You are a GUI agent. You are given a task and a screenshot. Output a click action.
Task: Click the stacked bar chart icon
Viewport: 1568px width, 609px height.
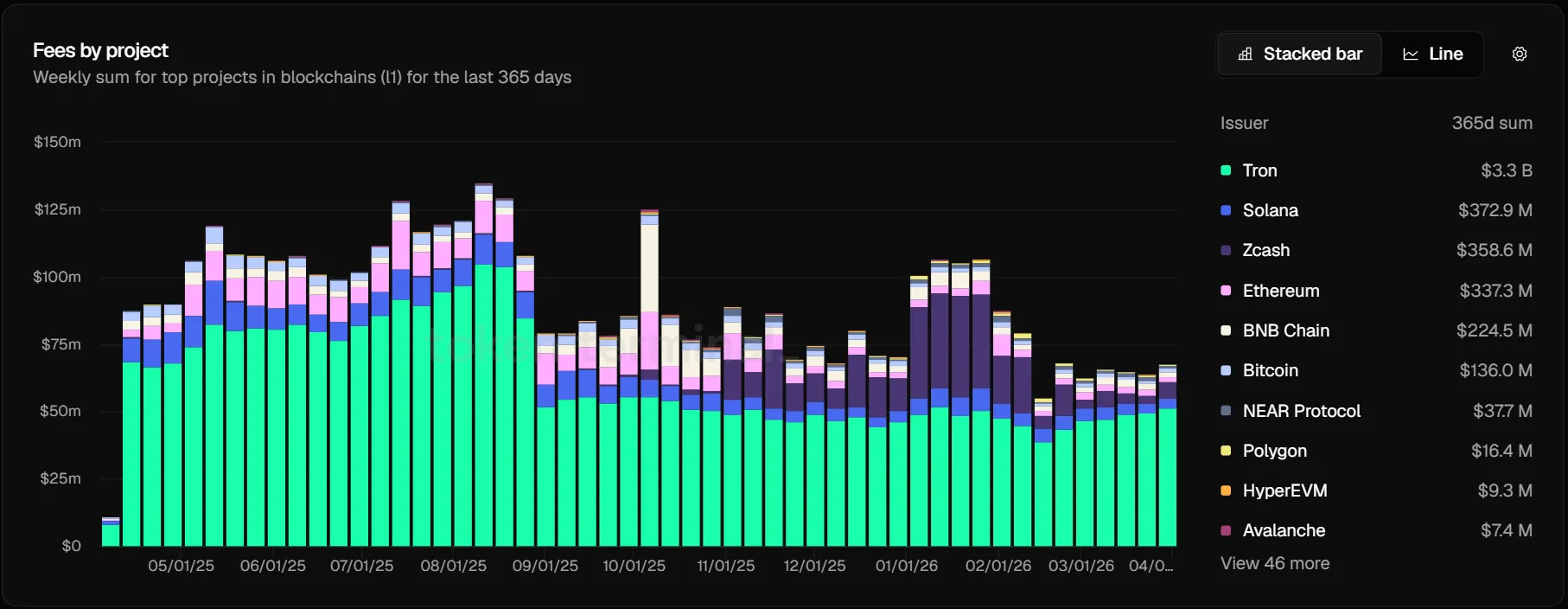coord(1245,54)
